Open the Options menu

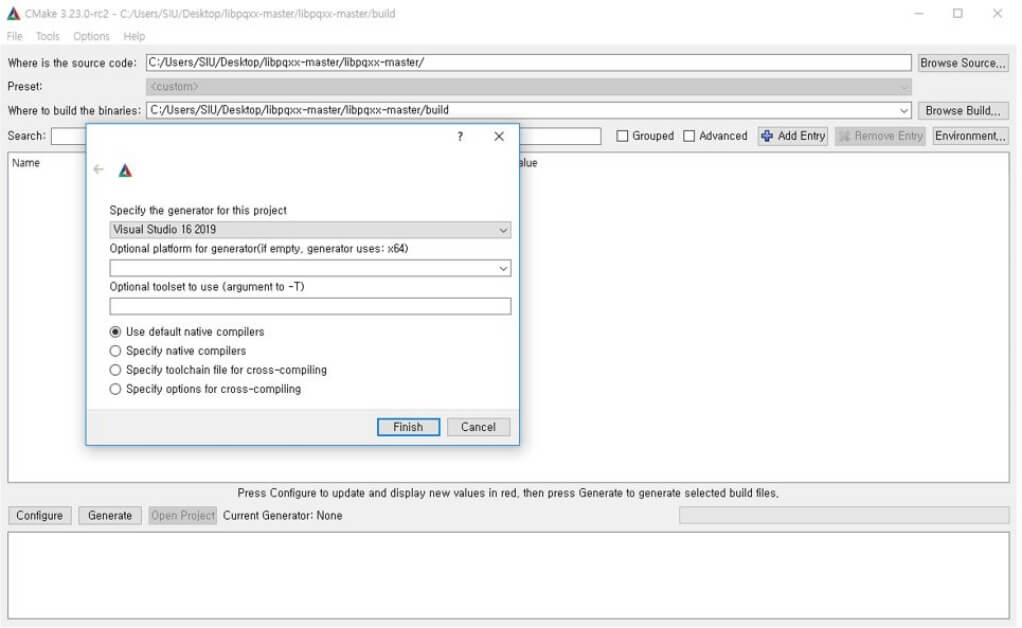(91, 36)
